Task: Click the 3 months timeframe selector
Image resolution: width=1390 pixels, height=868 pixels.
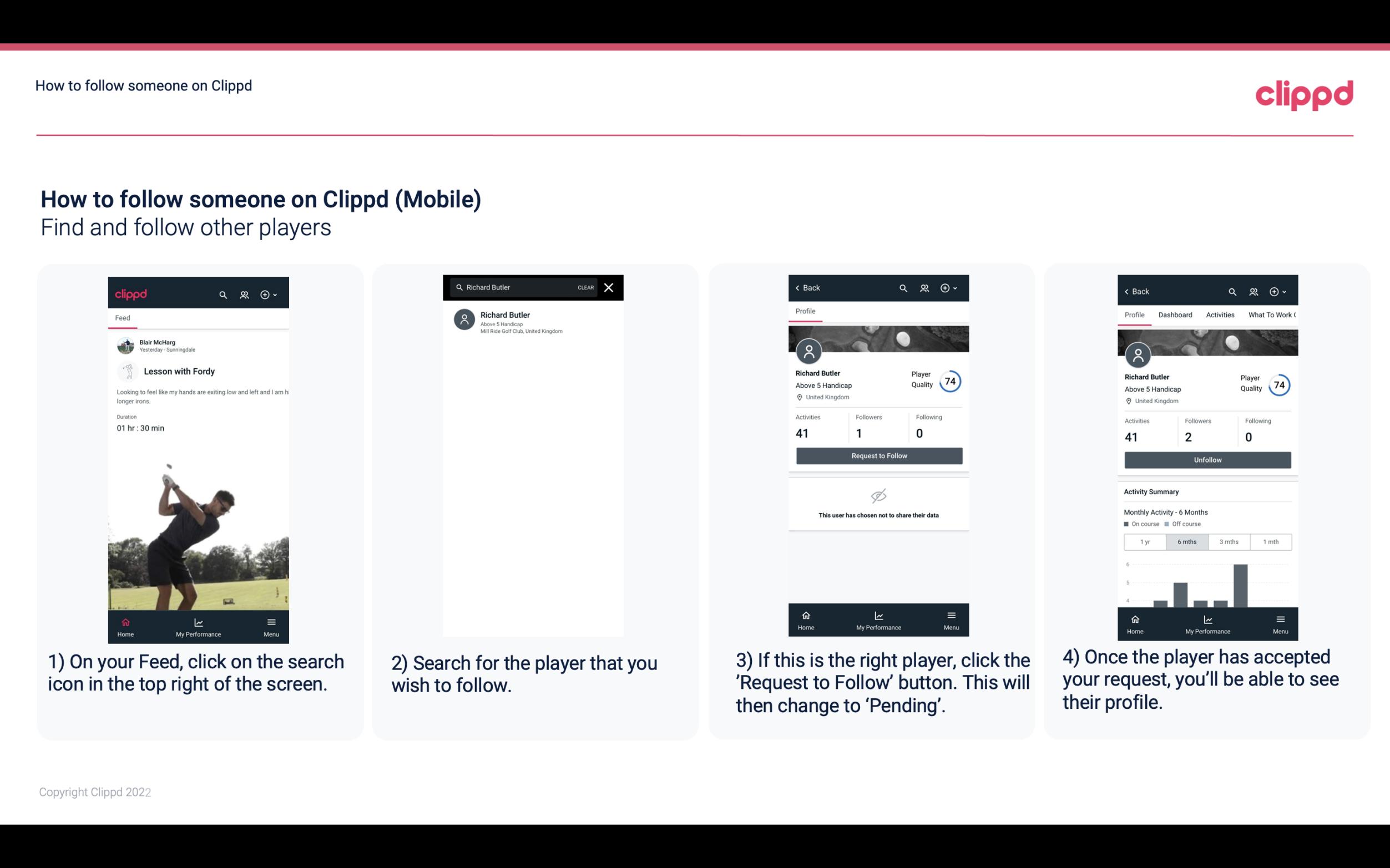Action: [x=1229, y=541]
